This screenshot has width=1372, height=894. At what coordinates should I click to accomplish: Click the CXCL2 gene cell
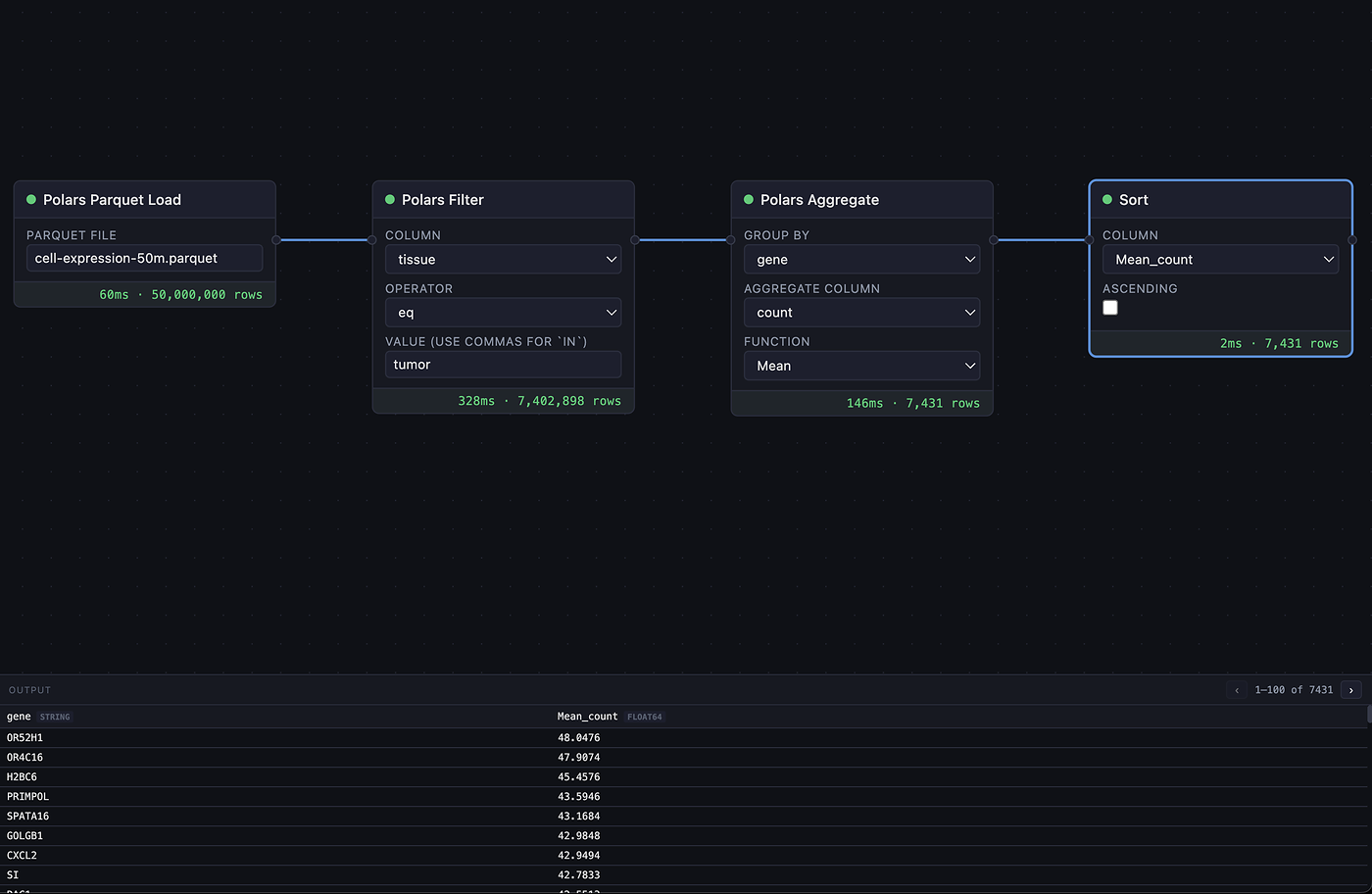tap(22, 855)
